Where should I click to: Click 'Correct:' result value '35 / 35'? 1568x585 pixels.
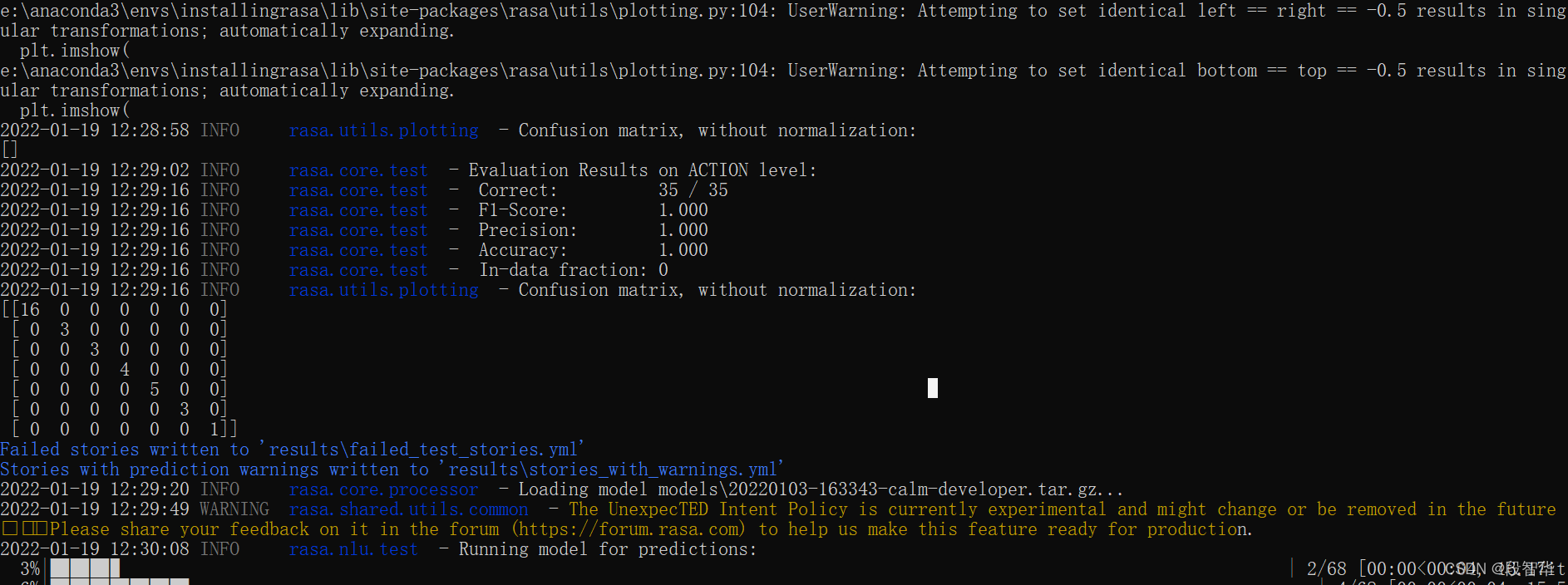(x=693, y=190)
